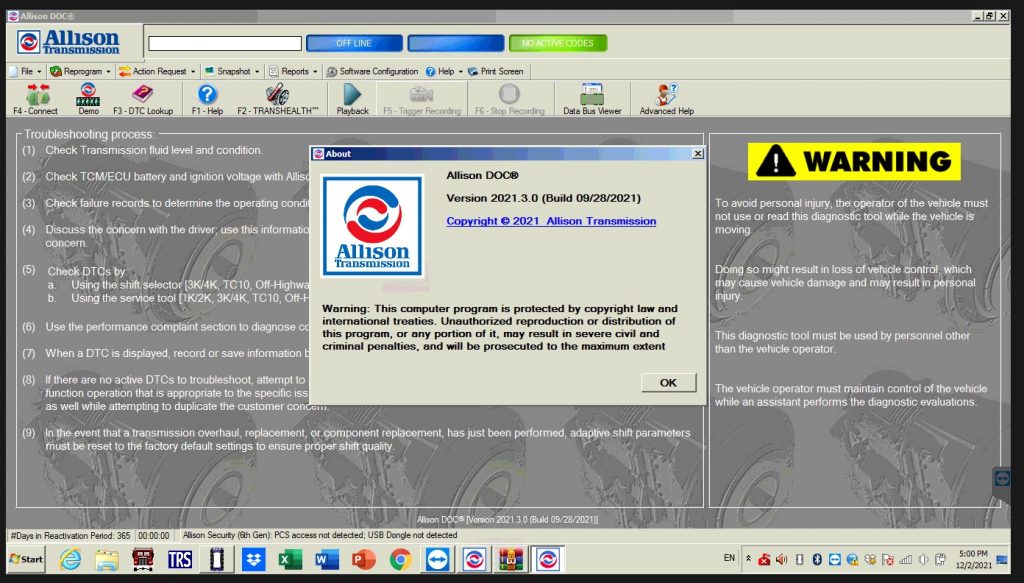Open Demo mode from the toolbar

coord(86,98)
